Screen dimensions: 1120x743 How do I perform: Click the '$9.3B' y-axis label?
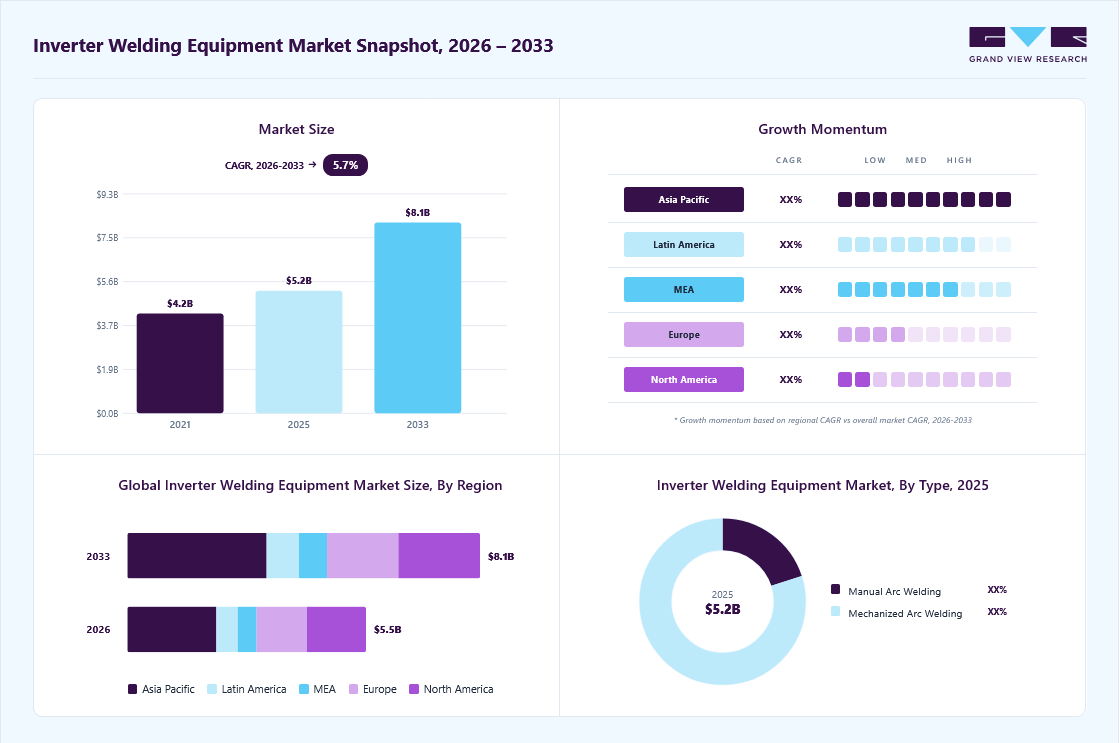click(x=108, y=194)
